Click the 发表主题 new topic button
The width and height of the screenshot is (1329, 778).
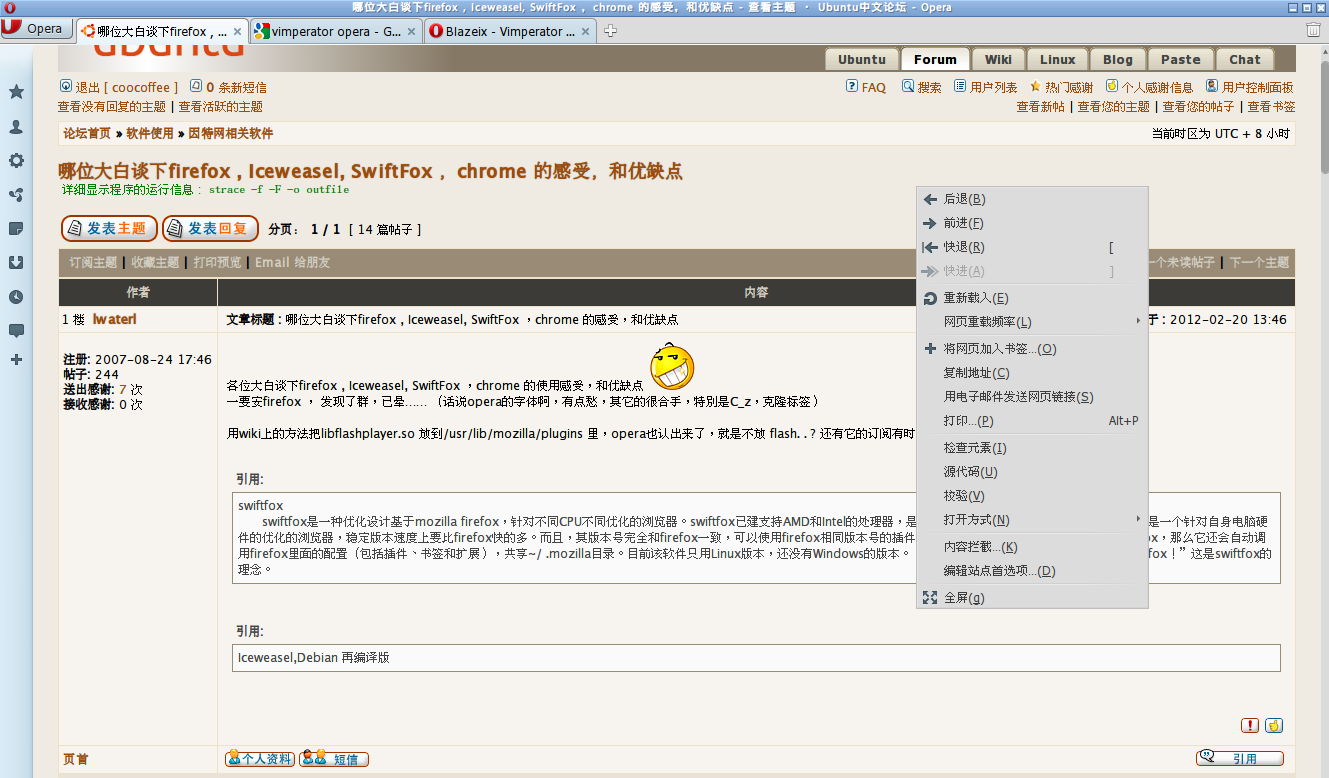pos(109,228)
